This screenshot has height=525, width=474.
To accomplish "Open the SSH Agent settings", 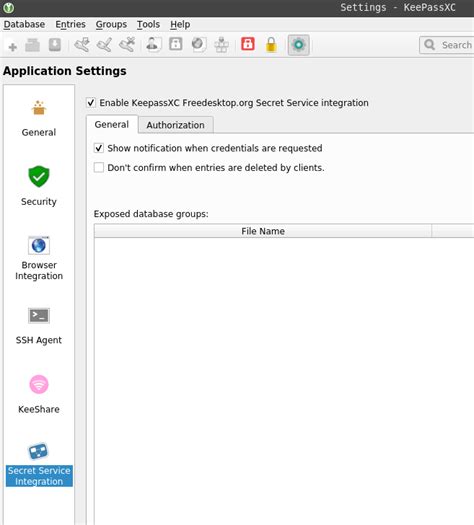I will tap(39, 326).
